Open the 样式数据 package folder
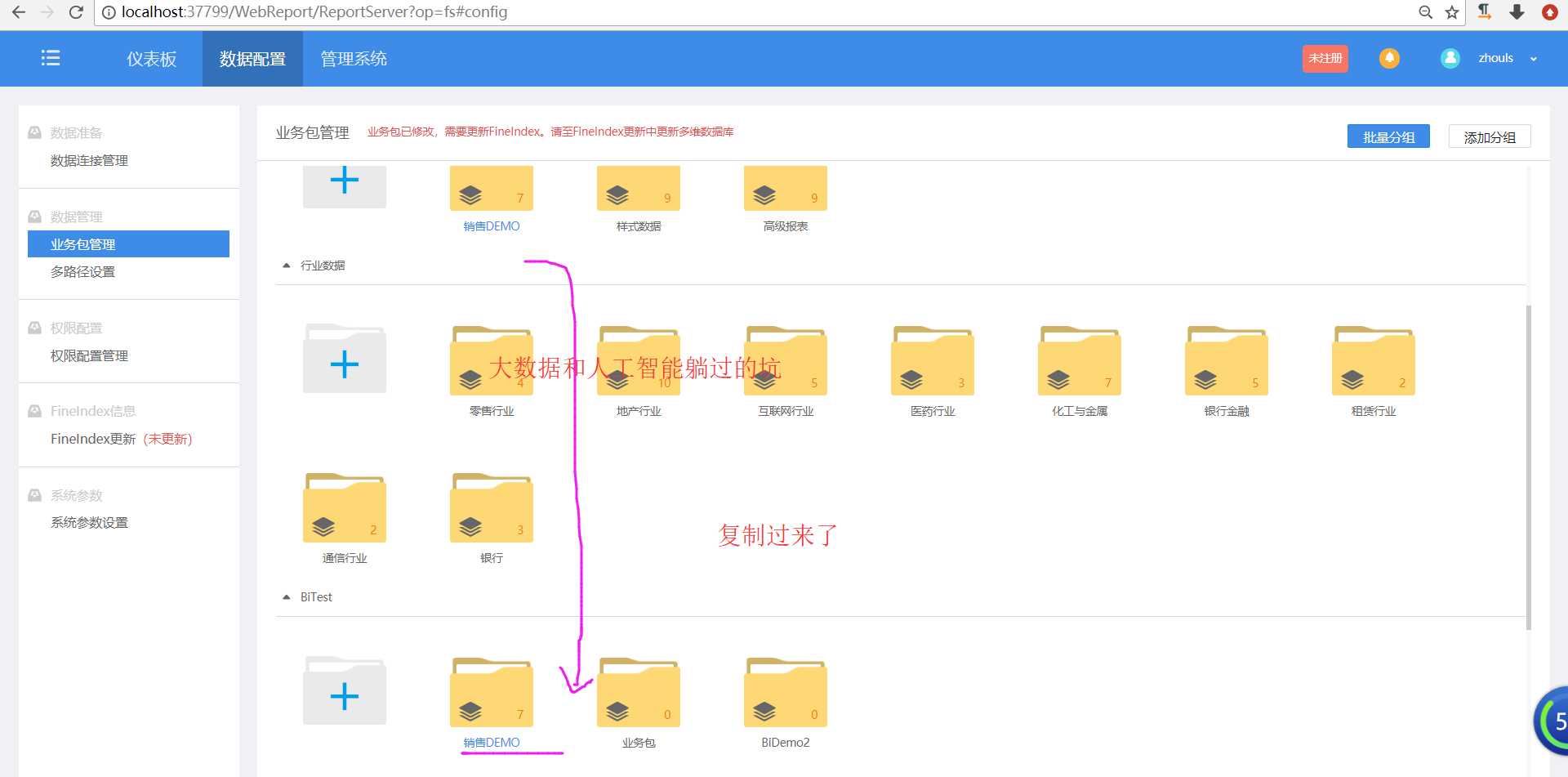This screenshot has height=777, width=1568. pos(639,188)
